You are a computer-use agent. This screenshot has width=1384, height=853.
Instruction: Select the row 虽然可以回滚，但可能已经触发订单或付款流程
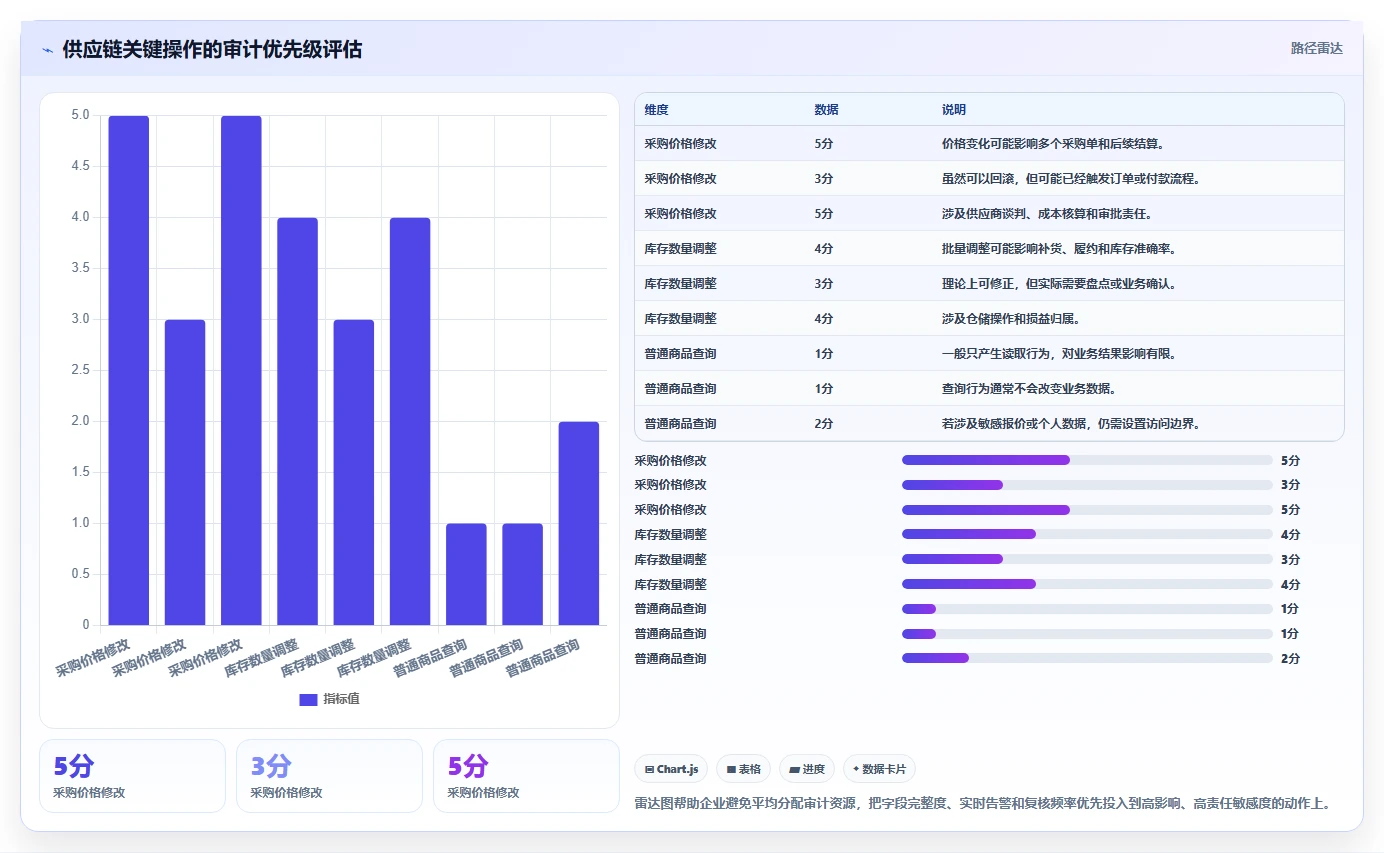[x=989, y=179]
